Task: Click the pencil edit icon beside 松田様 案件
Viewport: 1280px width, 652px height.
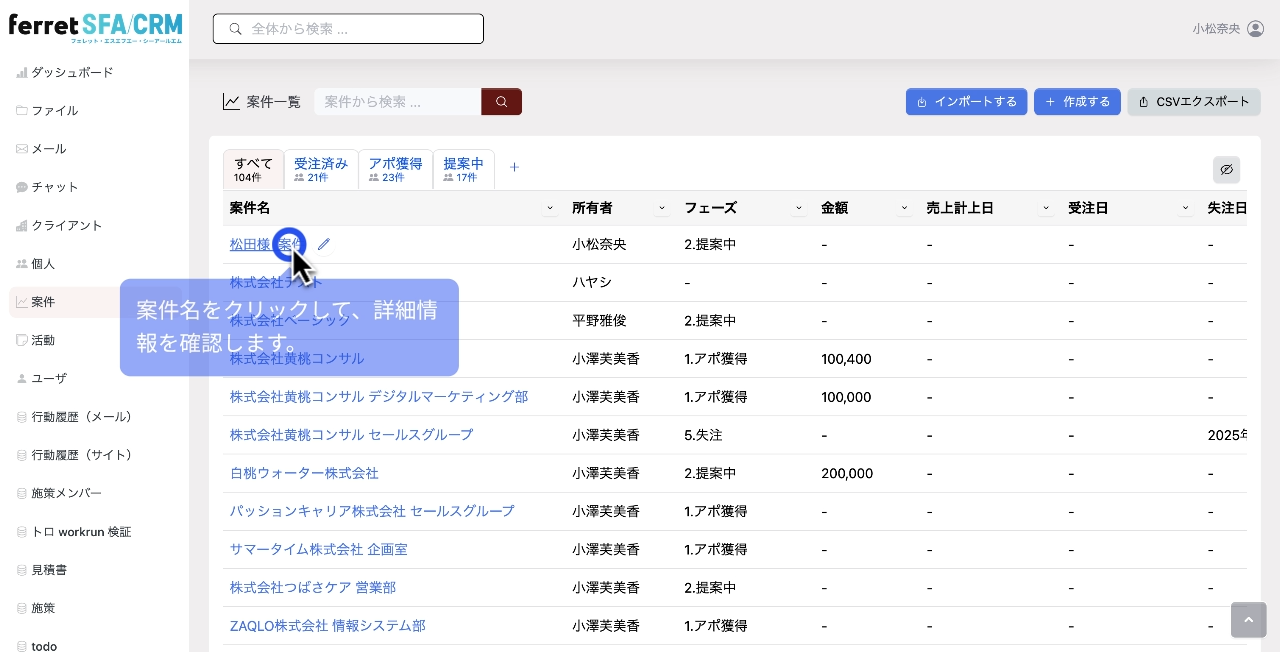Action: click(x=323, y=244)
